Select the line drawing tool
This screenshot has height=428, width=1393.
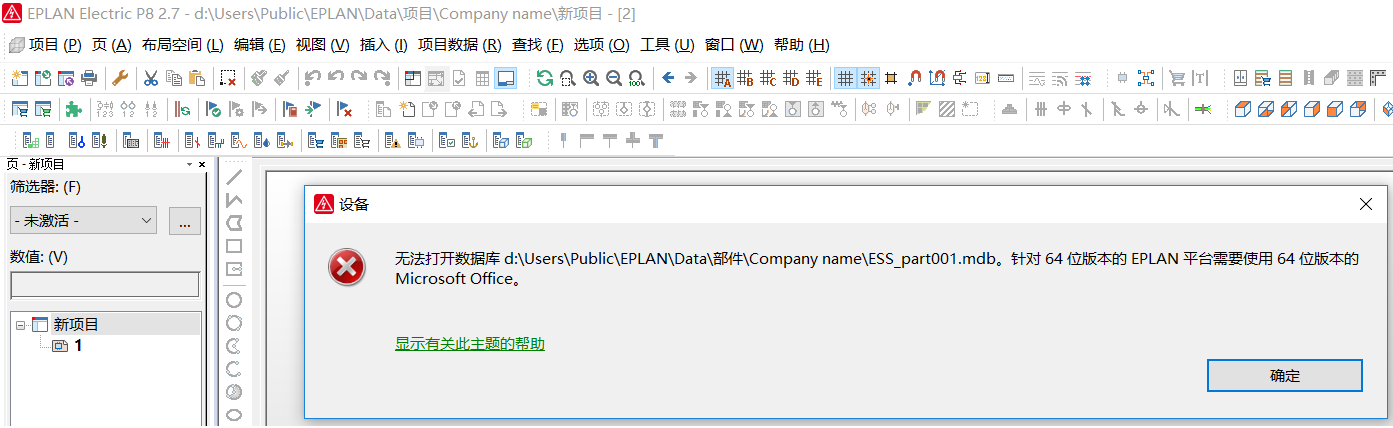coord(234,178)
